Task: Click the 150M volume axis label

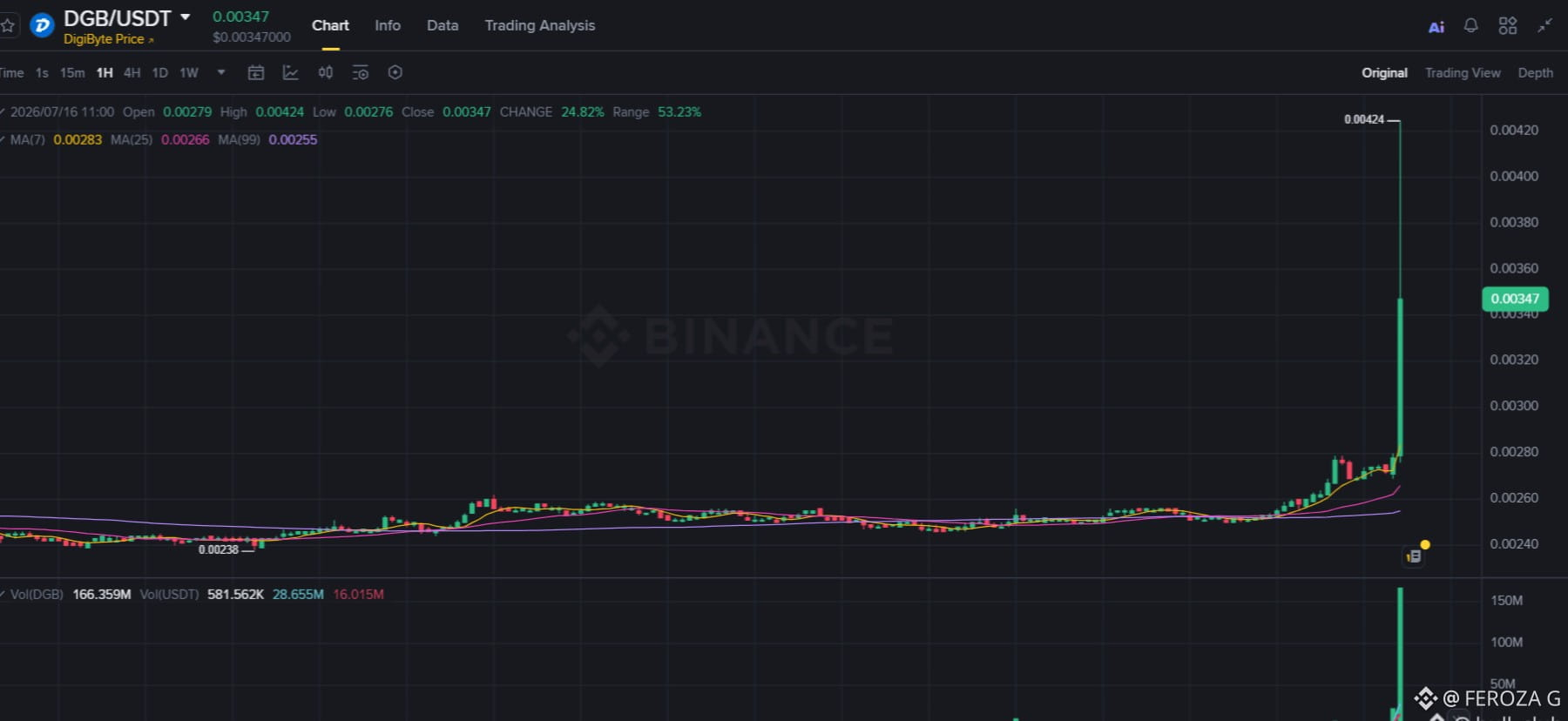Action: tap(1507, 601)
